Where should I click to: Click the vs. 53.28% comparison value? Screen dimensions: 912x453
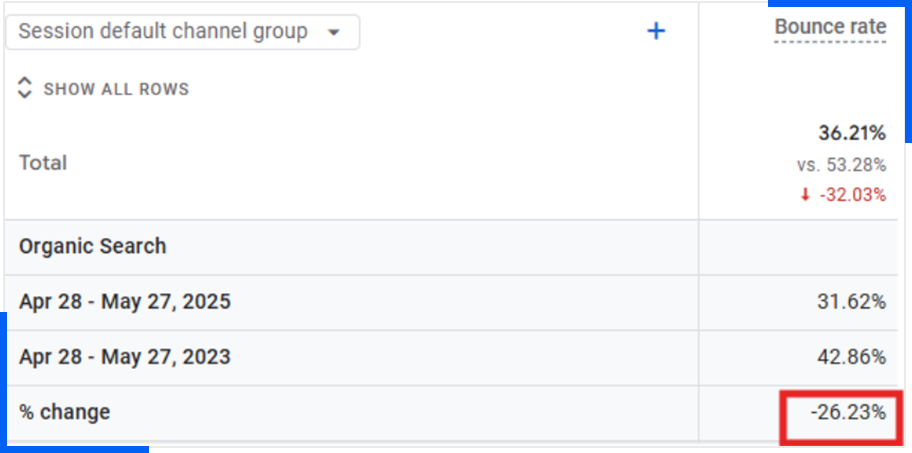click(842, 165)
